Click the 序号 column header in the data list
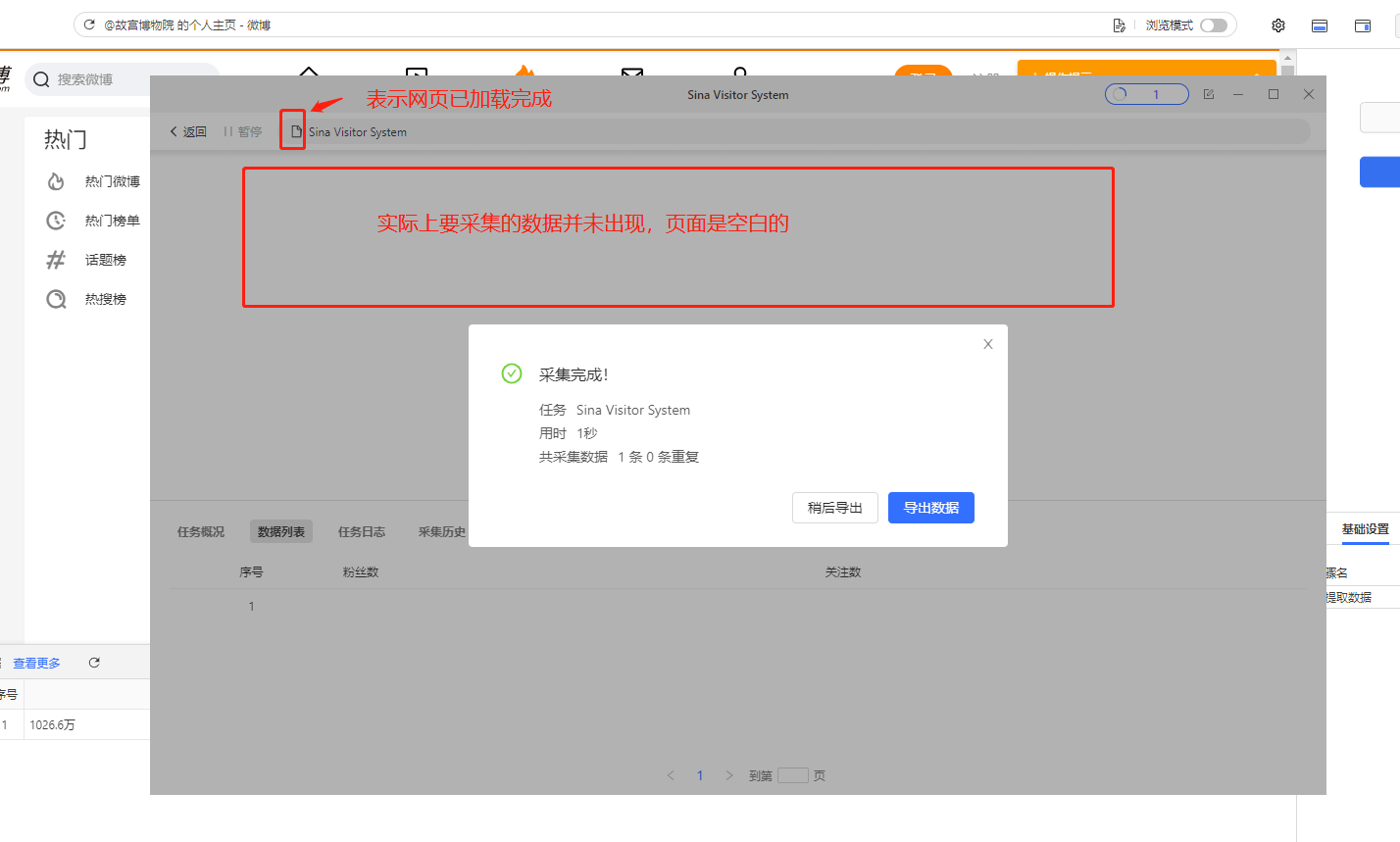 [251, 571]
